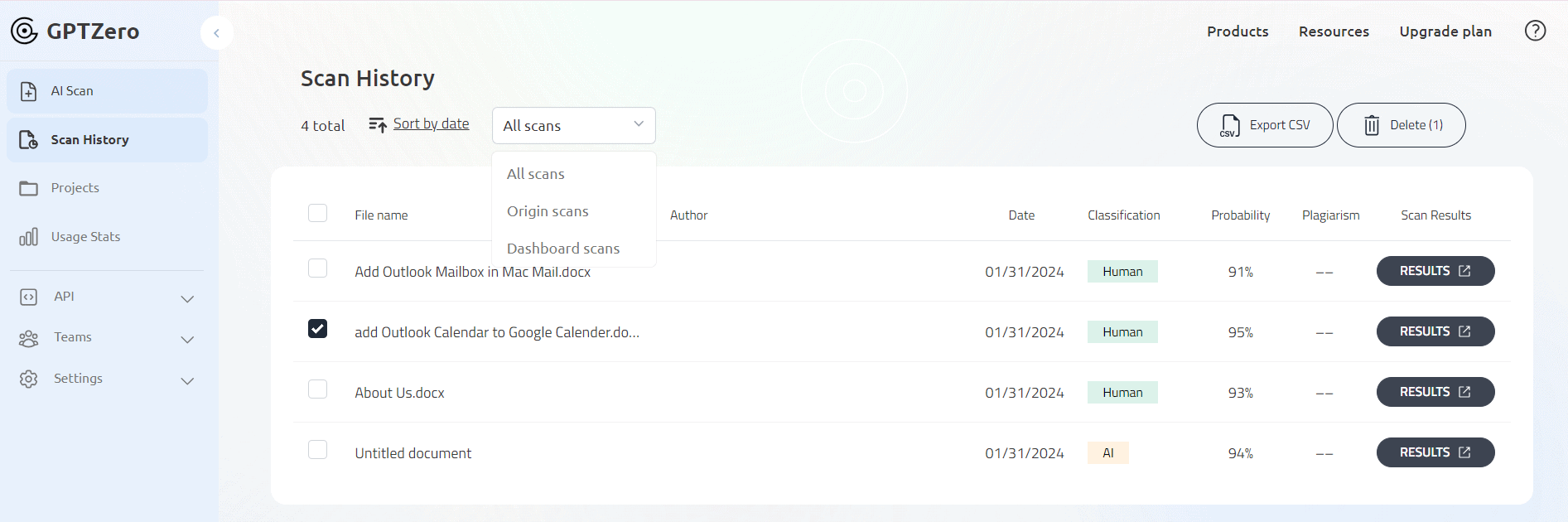Uncheck the Outlook Calendar to Google Calender row
This screenshot has width=1568, height=522.
click(317, 329)
